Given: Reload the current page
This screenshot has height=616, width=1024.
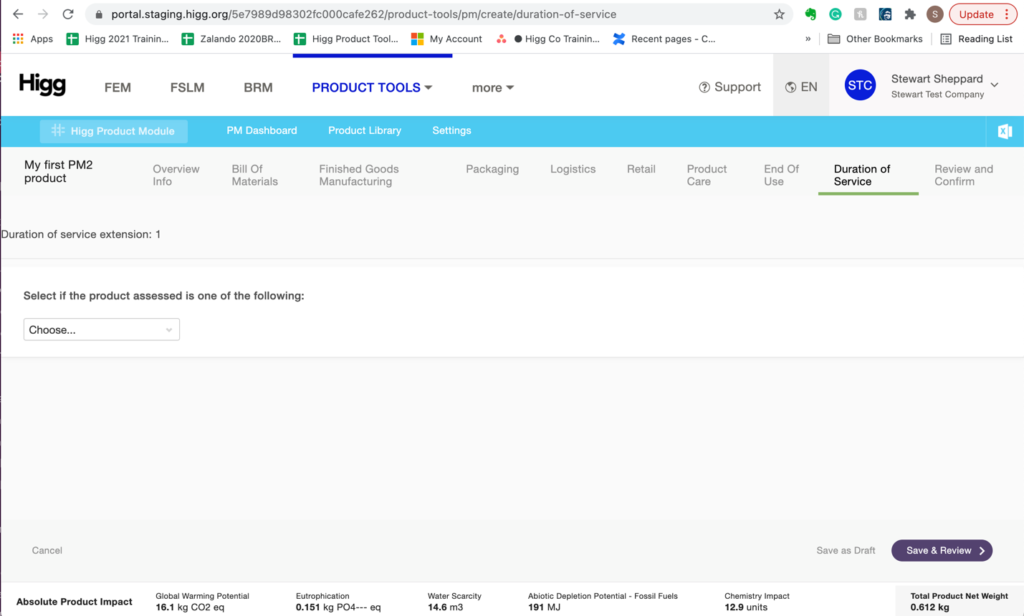Looking at the screenshot, I should 68,14.
